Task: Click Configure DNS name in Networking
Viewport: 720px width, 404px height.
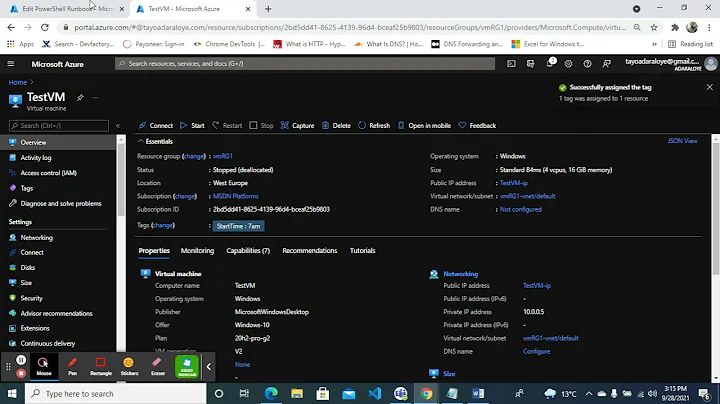Action: (x=536, y=351)
